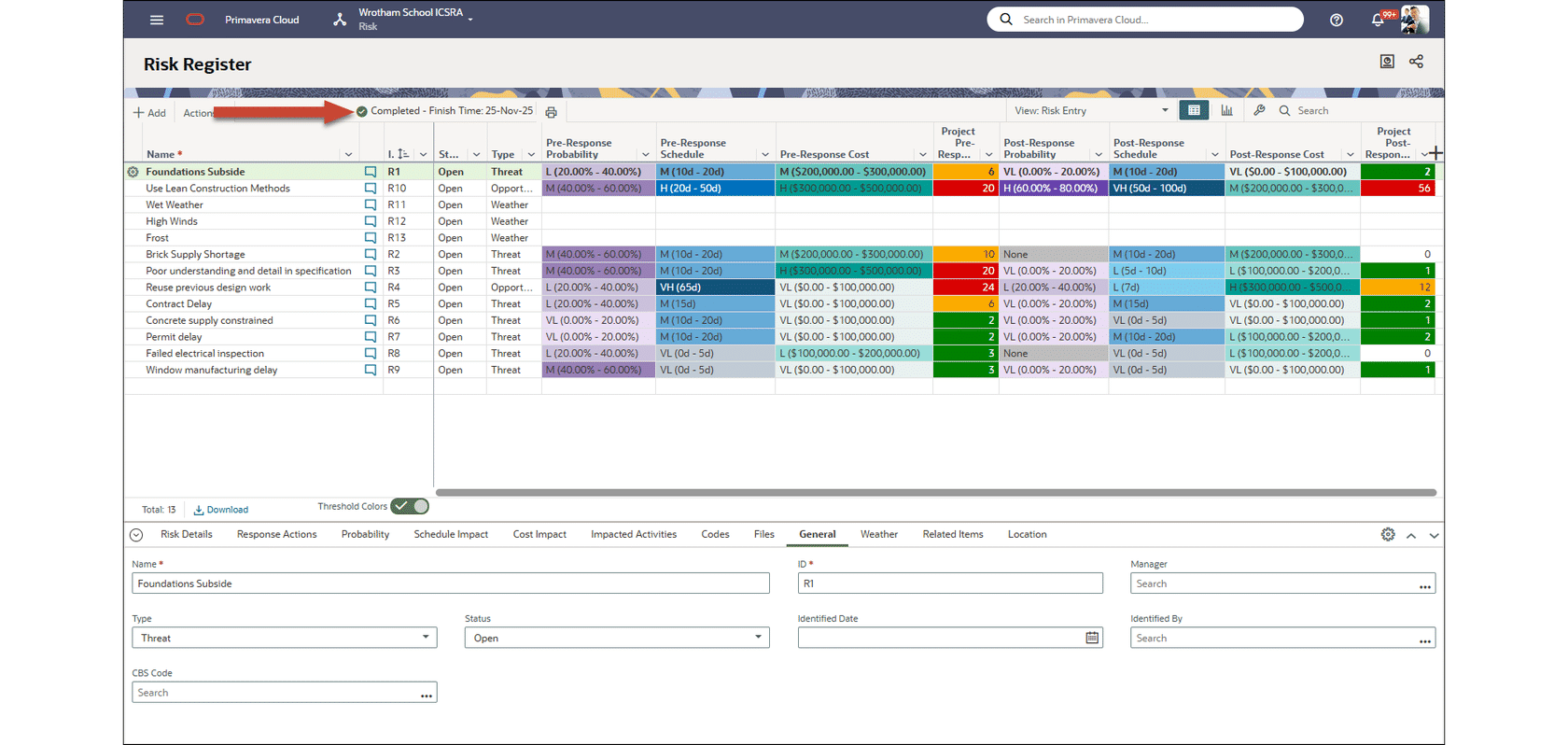Open the Status dropdown showing Open

coord(617,638)
